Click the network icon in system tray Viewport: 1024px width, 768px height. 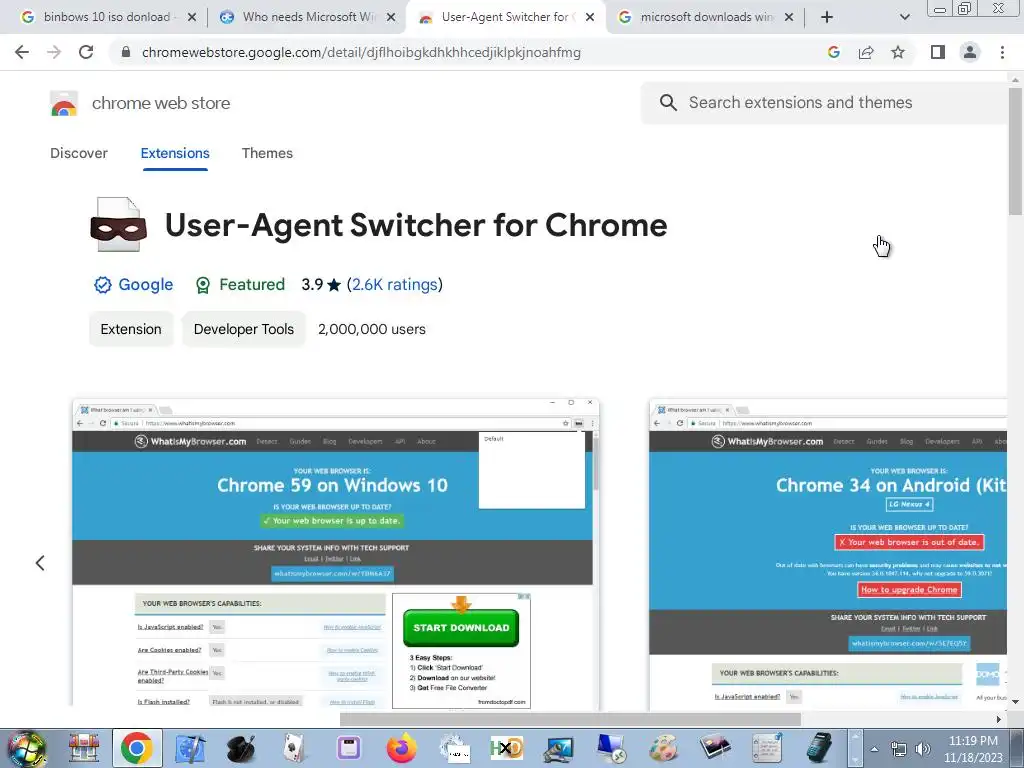[899, 749]
